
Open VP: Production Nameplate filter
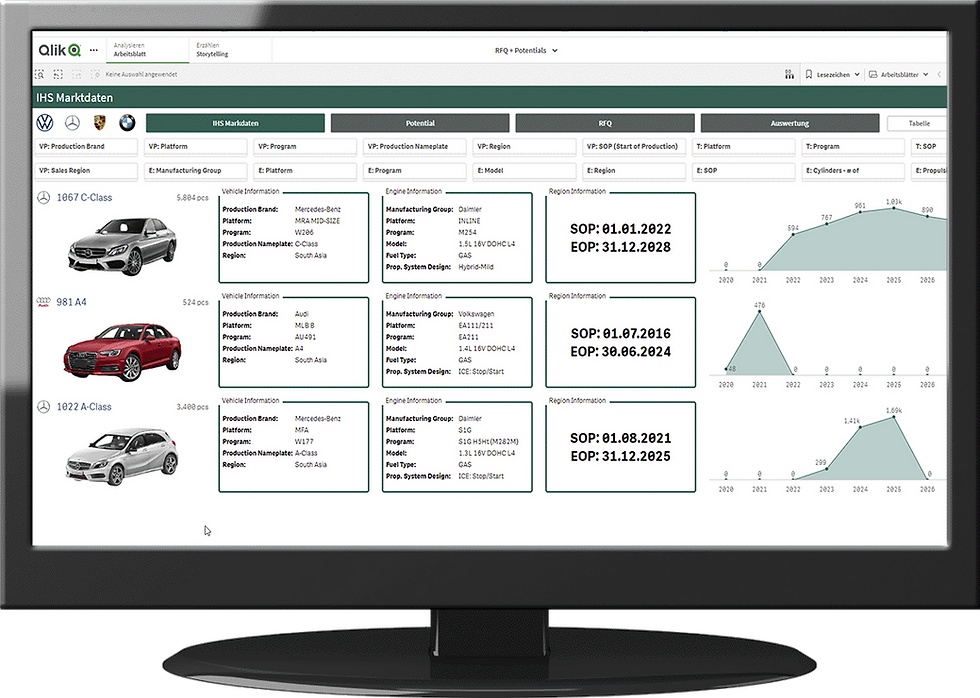coord(415,146)
